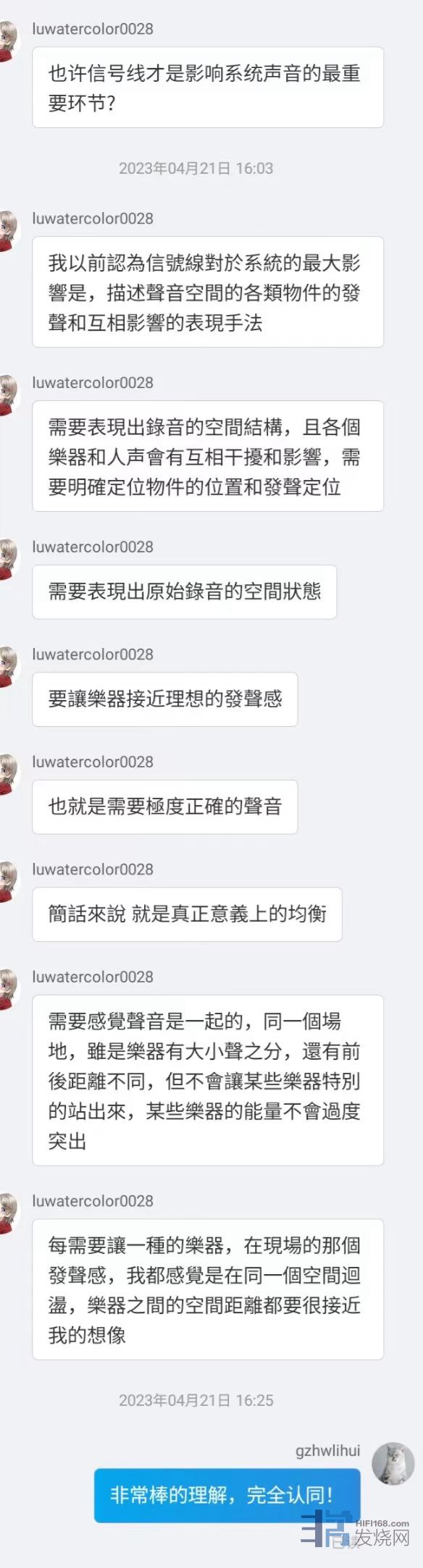
Task: Open username luwatercolor0028 above the first message
Action: point(93,29)
